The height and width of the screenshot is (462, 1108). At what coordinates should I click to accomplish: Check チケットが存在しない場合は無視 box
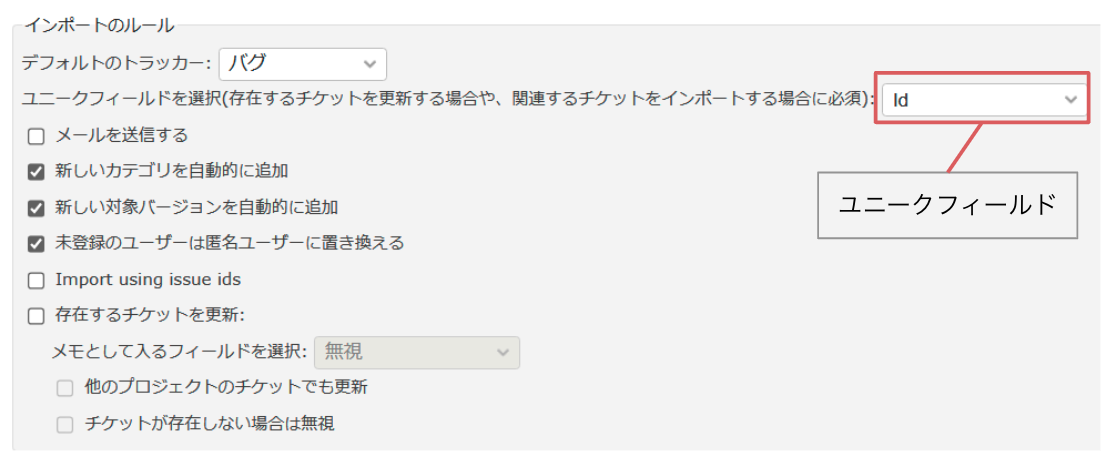pos(65,424)
